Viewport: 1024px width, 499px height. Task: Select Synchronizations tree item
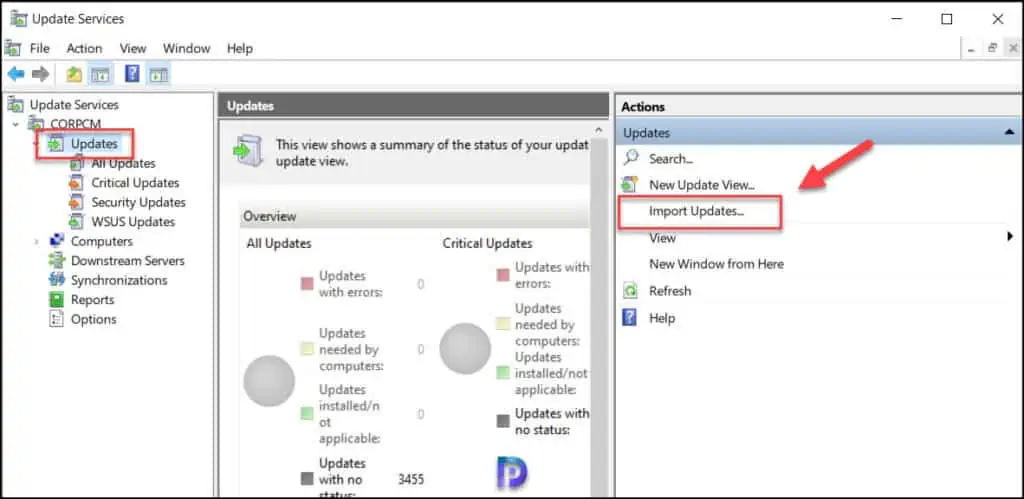[119, 280]
